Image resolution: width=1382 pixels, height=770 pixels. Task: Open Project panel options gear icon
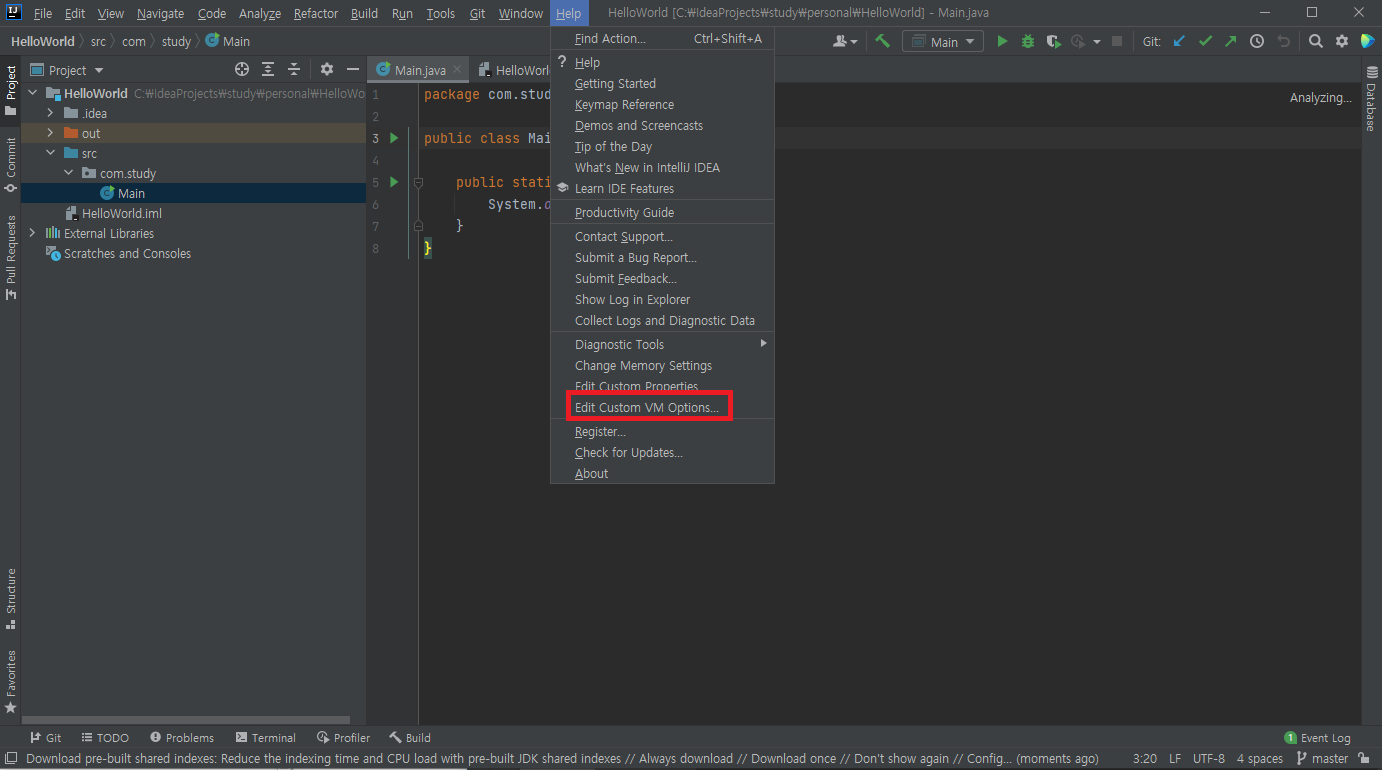327,69
